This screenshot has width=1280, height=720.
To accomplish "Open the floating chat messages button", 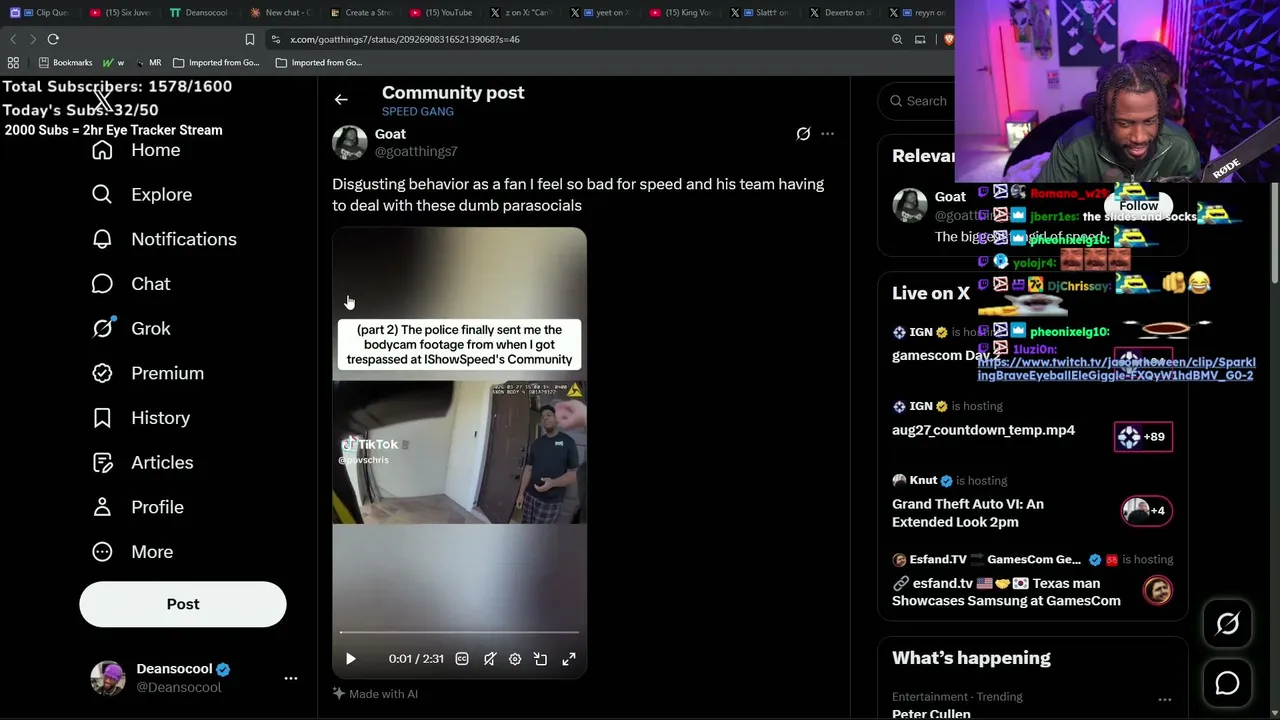I will (1227, 683).
